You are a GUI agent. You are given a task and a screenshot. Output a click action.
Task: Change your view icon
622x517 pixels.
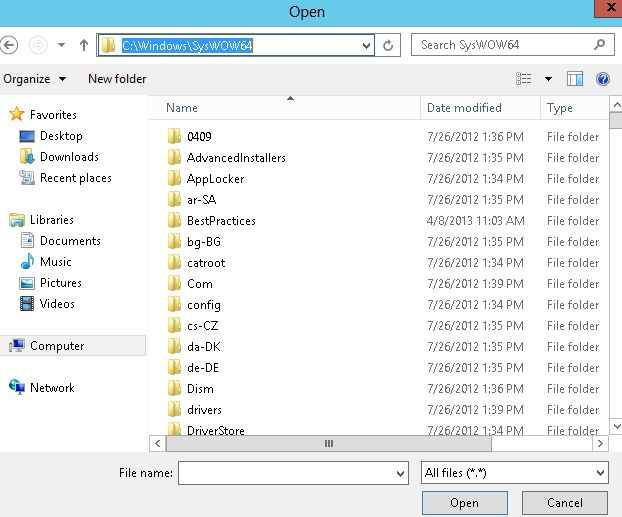(524, 79)
